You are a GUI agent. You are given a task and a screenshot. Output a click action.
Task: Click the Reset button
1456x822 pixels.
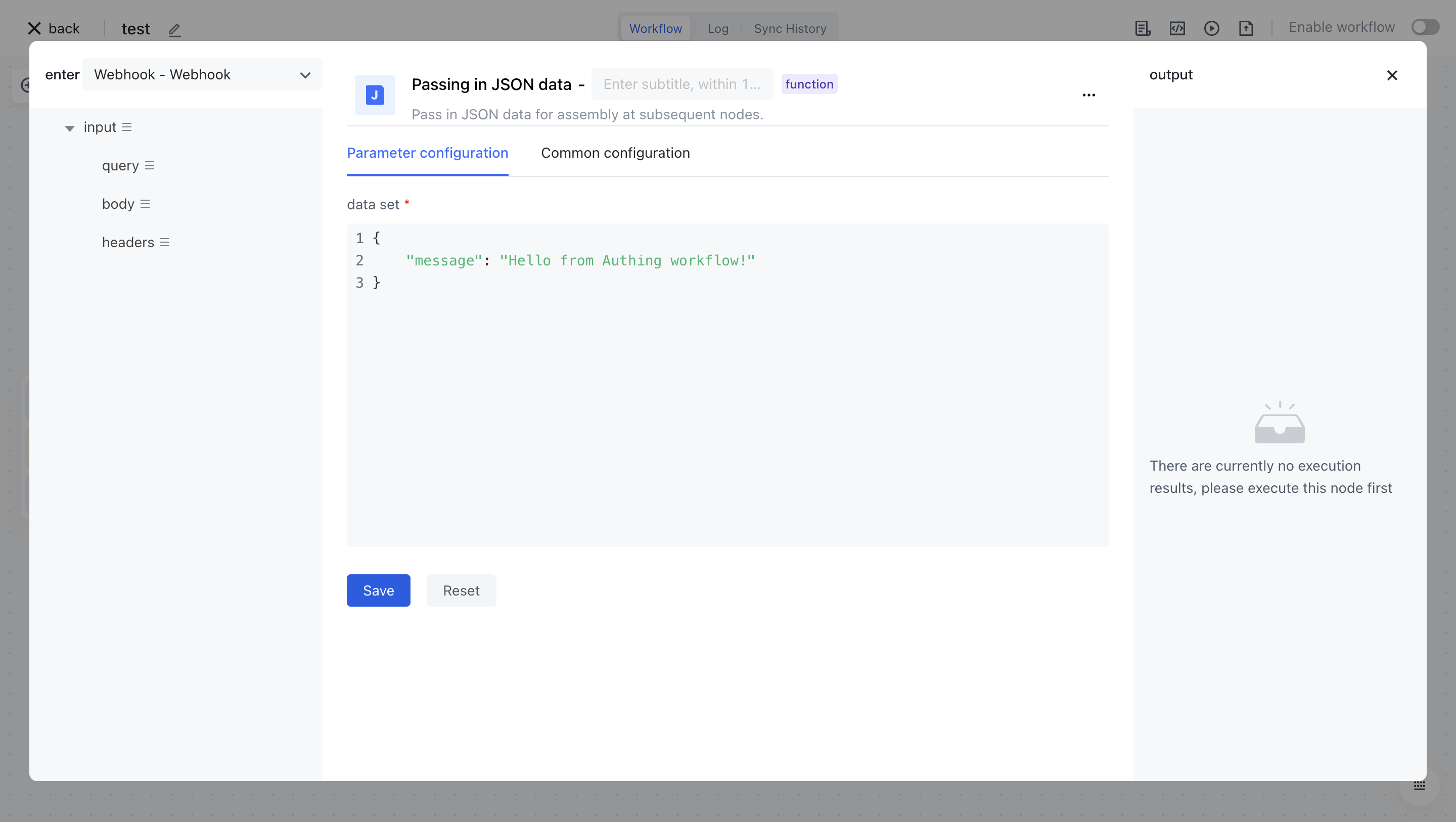point(461,590)
